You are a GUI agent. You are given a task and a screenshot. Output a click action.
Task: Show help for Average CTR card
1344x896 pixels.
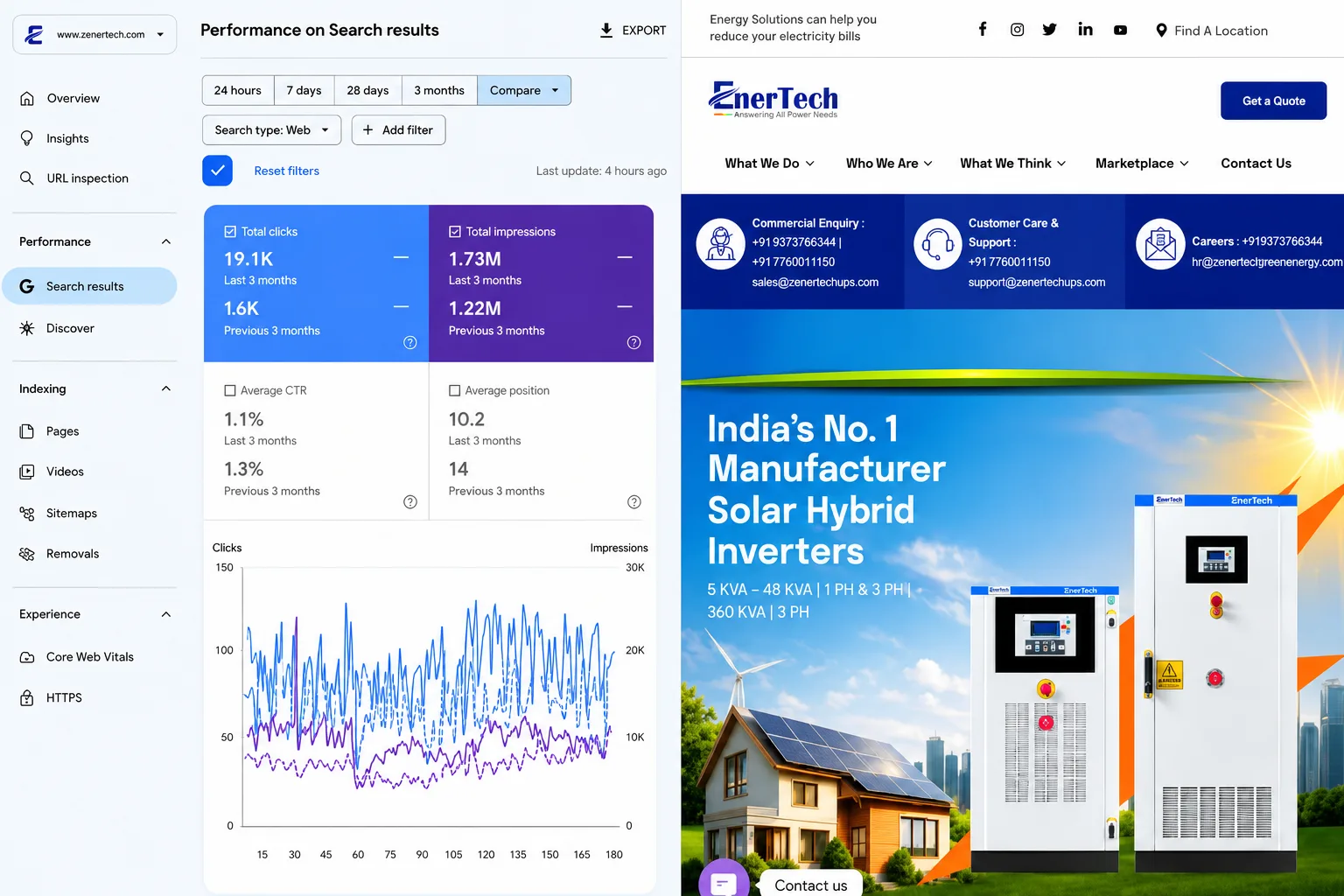tap(410, 501)
